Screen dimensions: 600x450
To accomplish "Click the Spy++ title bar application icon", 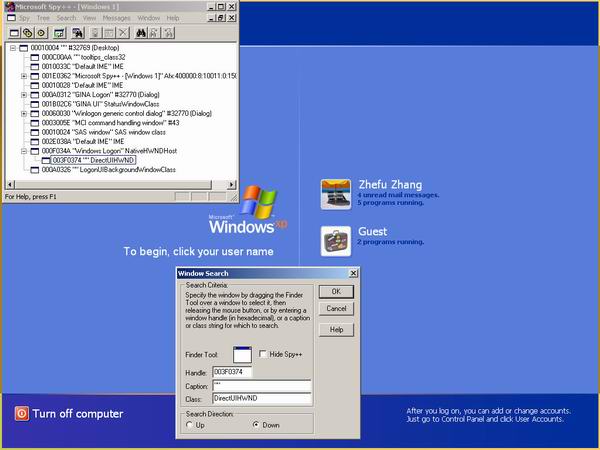I will point(10,7).
